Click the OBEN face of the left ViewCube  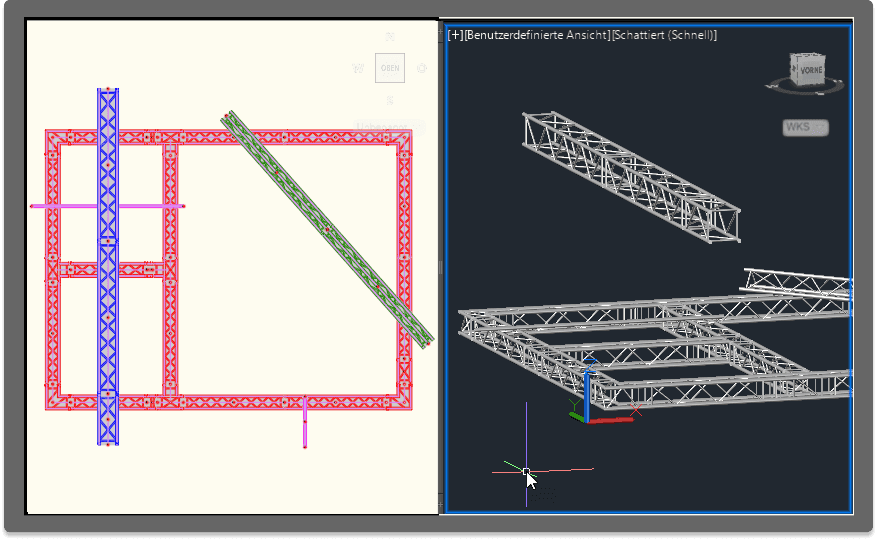pos(390,68)
